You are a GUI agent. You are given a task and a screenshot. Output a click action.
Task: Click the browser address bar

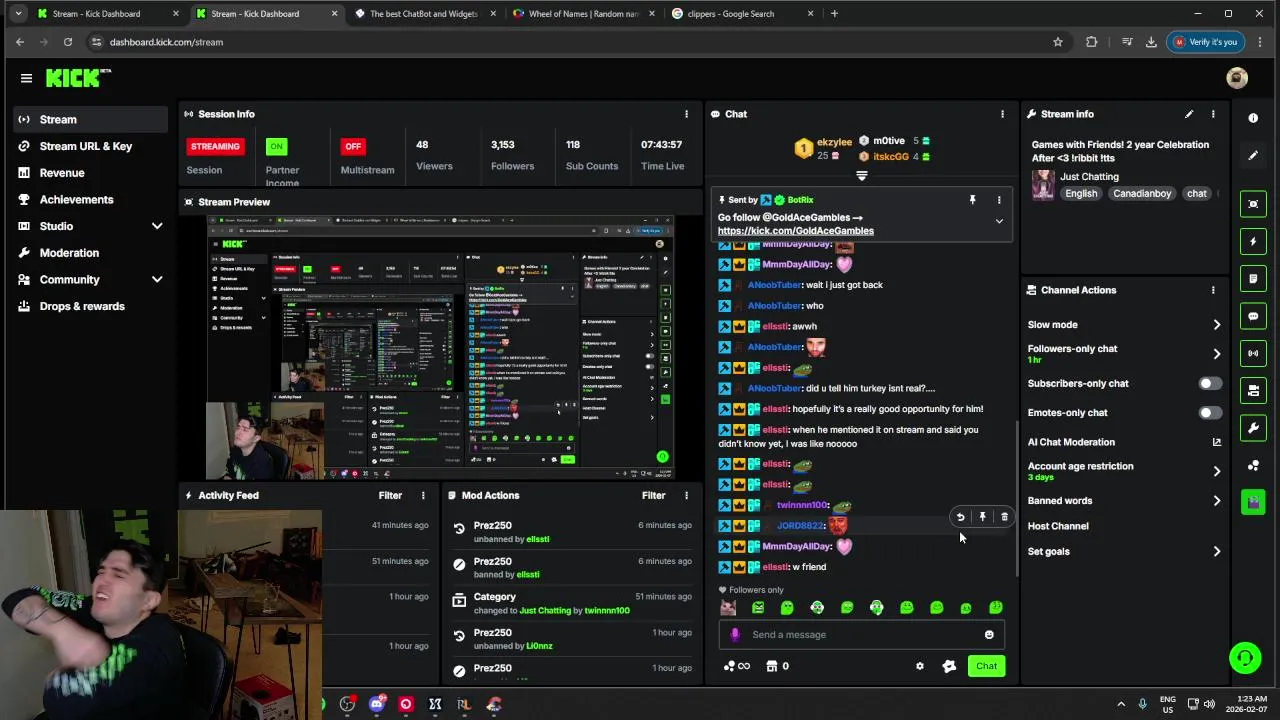575,42
